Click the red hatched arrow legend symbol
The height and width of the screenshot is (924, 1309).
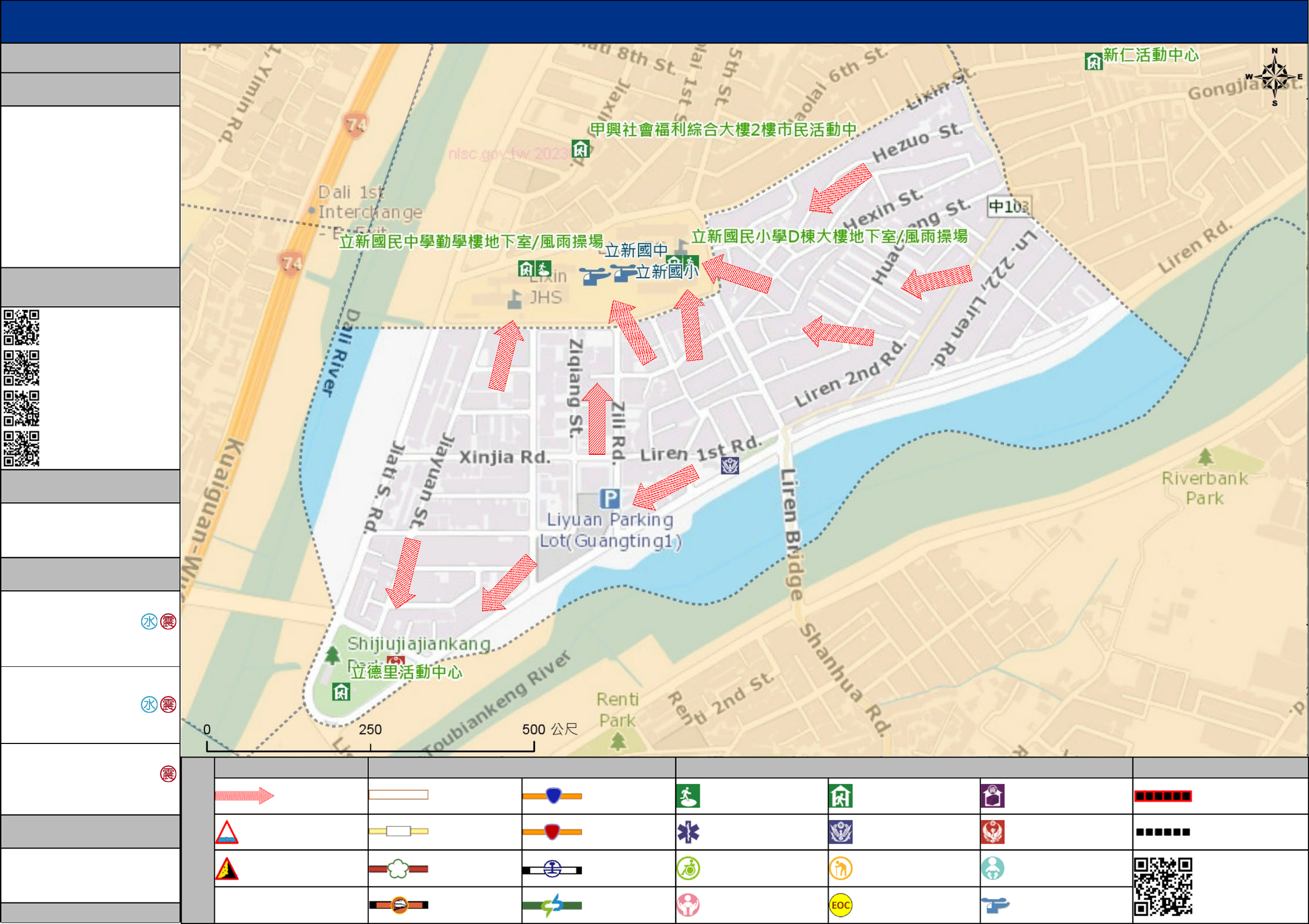pos(244,796)
